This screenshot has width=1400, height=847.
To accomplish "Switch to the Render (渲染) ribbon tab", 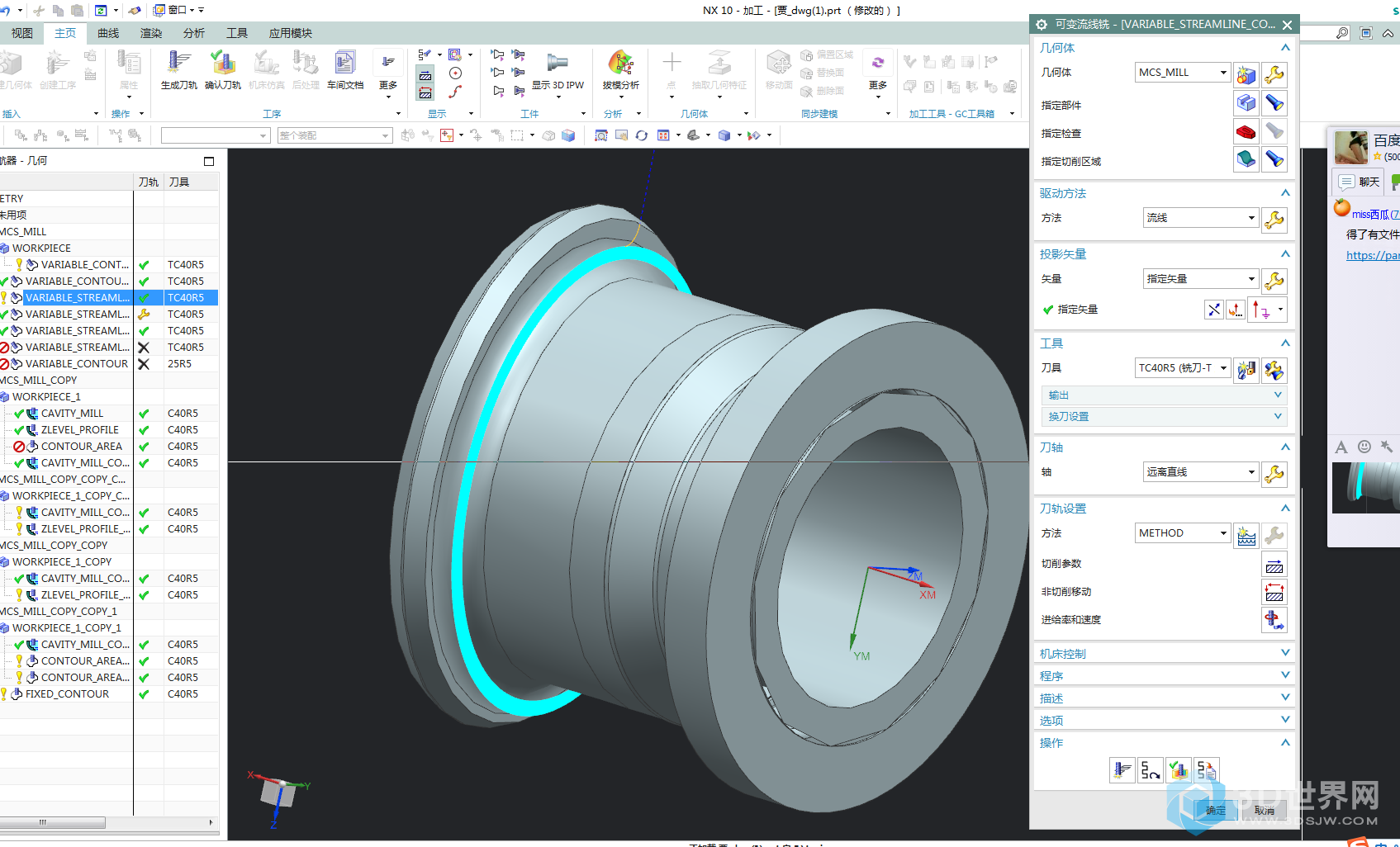I will coord(151,33).
